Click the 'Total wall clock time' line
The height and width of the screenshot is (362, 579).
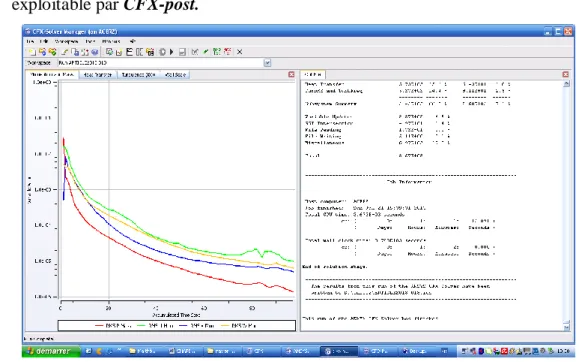pos(366,240)
